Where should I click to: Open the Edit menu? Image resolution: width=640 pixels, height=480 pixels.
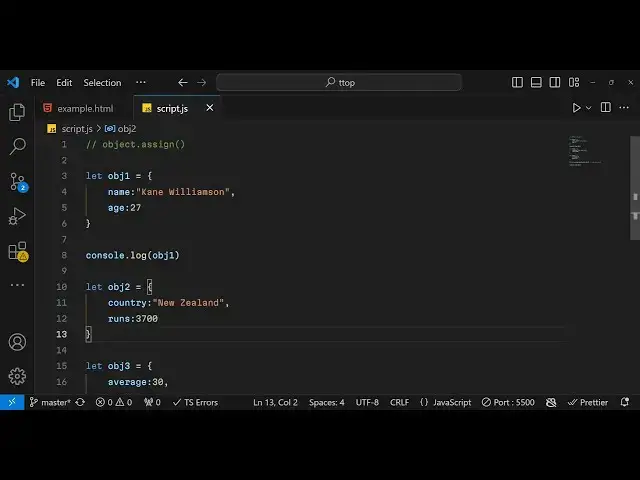[x=64, y=82]
